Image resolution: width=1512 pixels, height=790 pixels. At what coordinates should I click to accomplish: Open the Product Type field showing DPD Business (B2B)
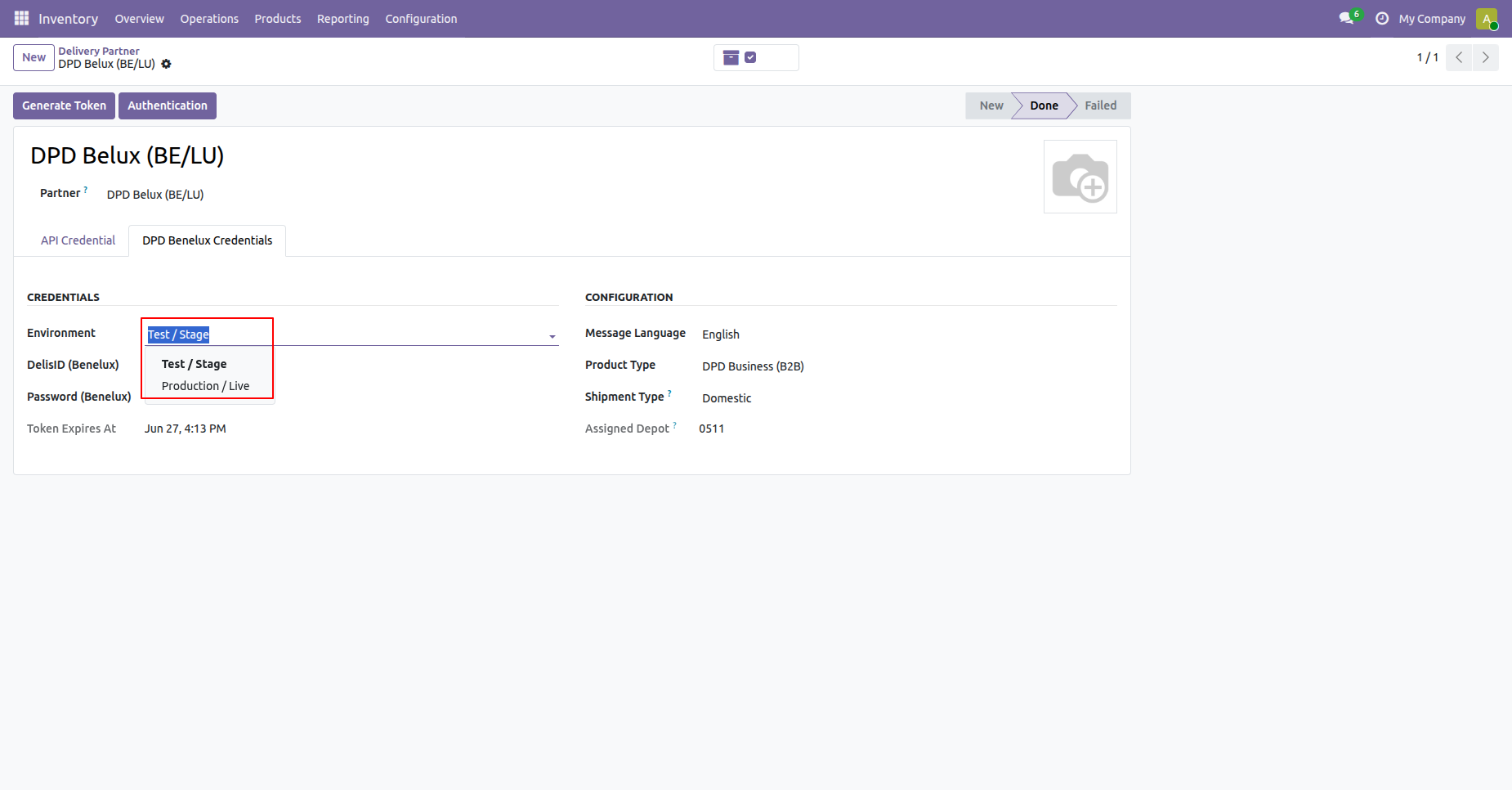(908, 366)
